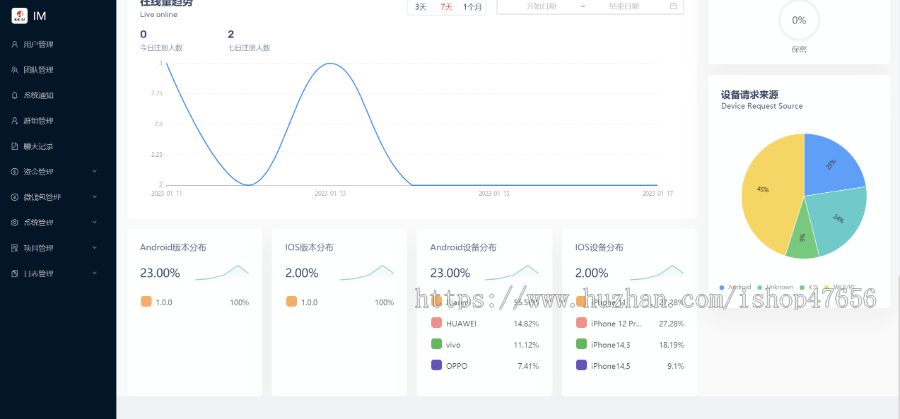
Task: Click the 今日注册人数 count label
Action: pyautogui.click(x=161, y=48)
